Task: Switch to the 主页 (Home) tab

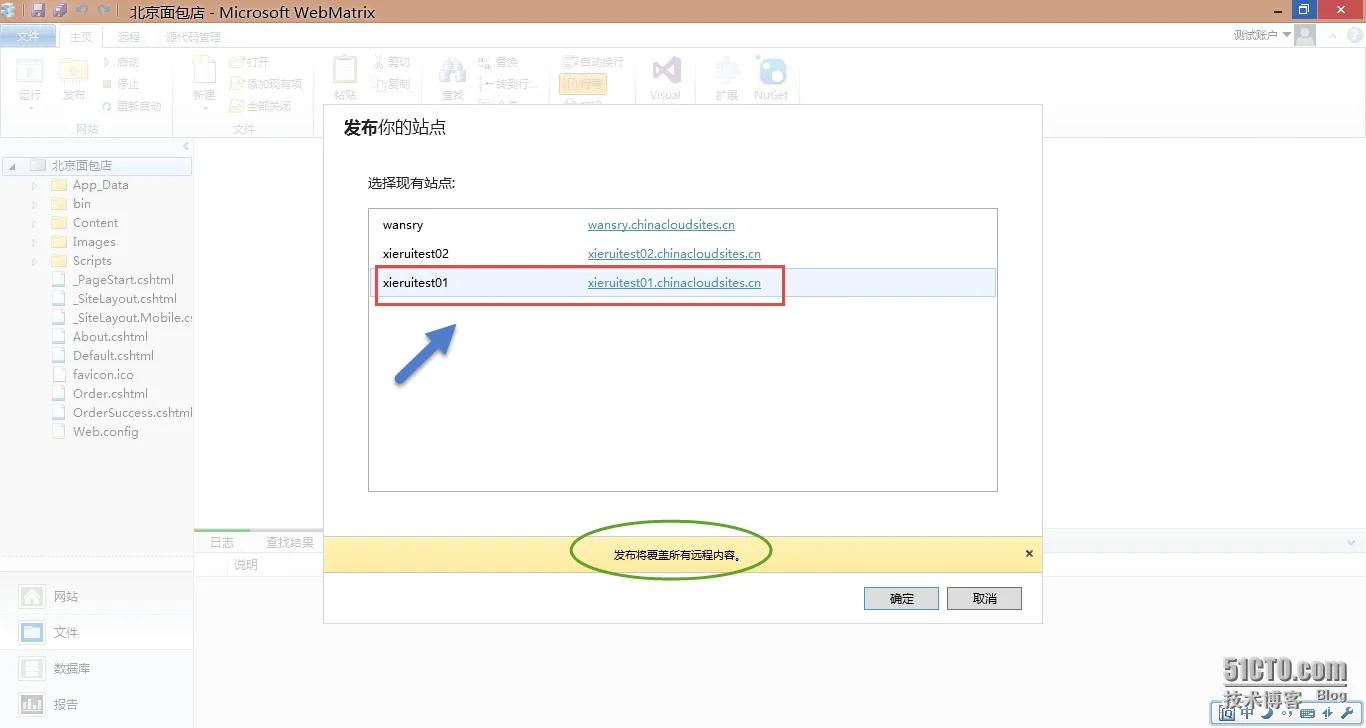Action: point(81,37)
